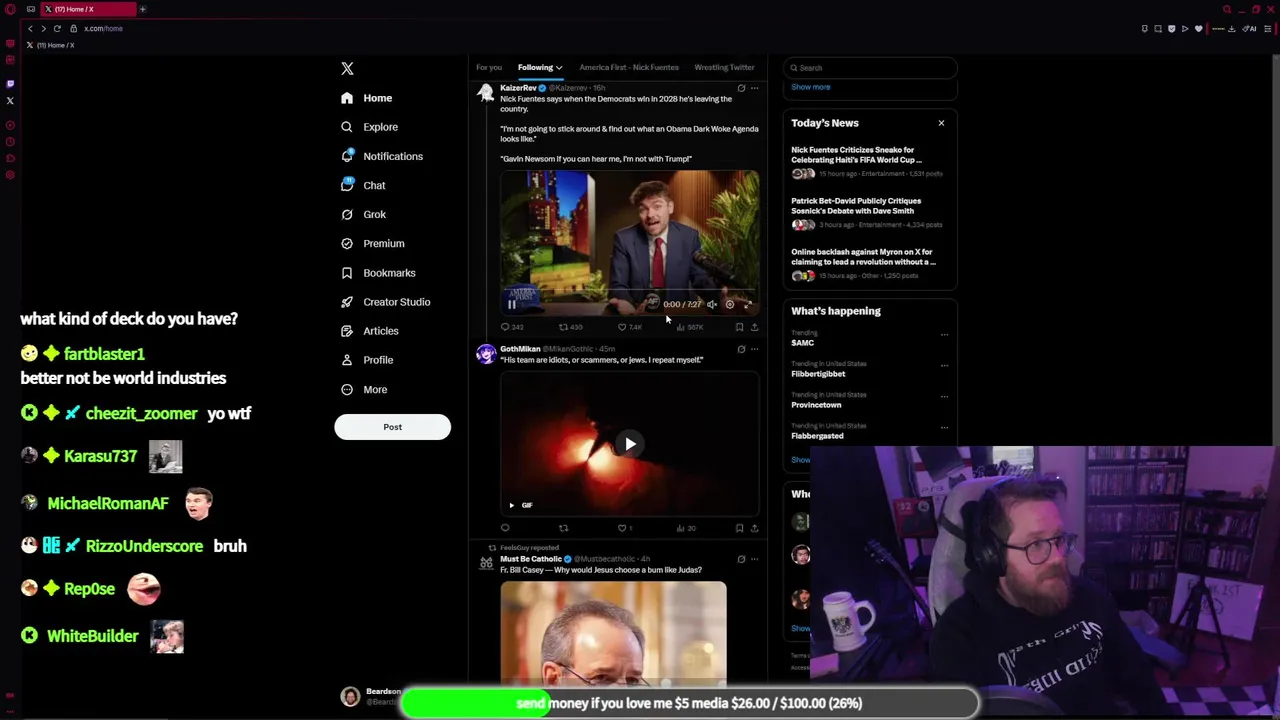1280x720 pixels.
Task: View analytics of KaizerRev post
Action: tap(689, 327)
